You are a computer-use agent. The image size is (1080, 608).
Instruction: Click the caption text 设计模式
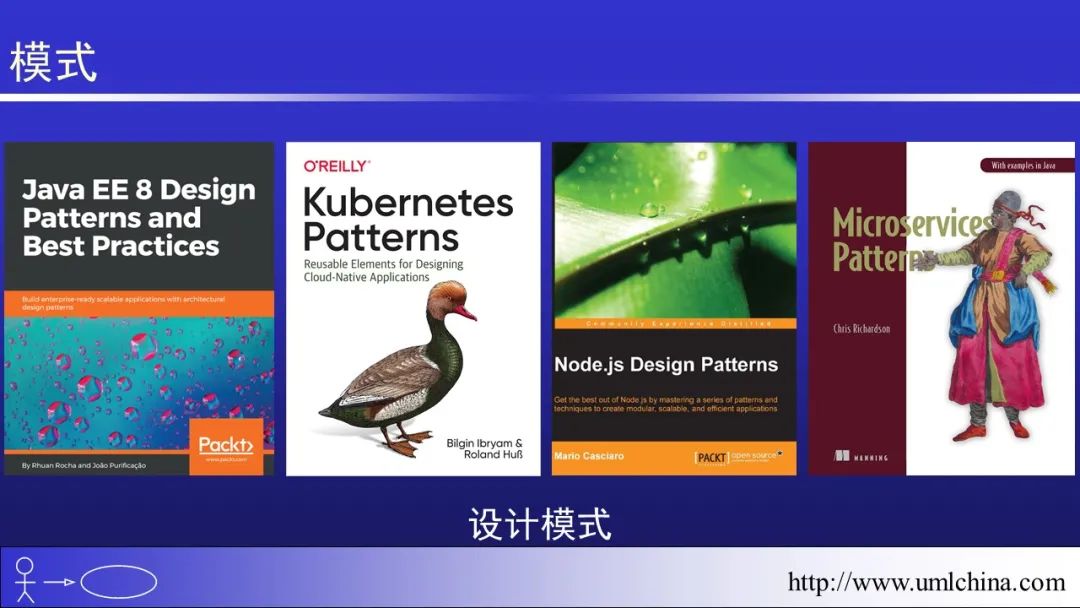(540, 524)
